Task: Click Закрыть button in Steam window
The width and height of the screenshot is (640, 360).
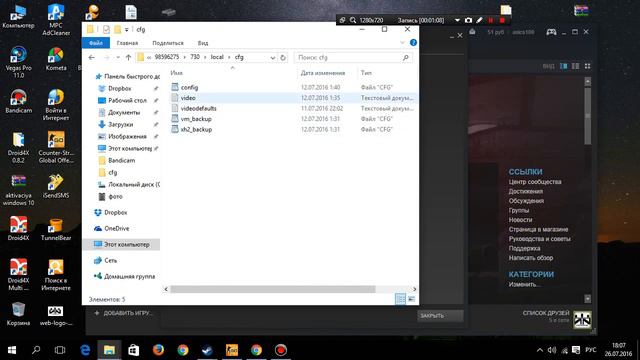Action: [x=440, y=316]
